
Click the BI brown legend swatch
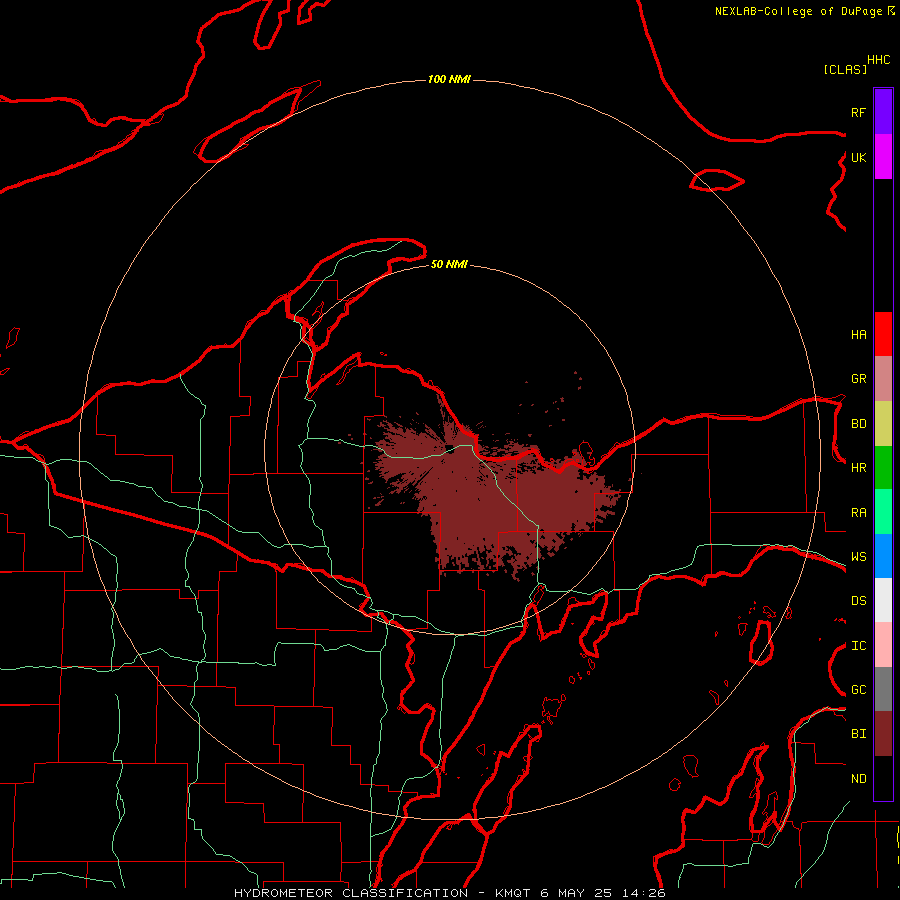coord(883,734)
